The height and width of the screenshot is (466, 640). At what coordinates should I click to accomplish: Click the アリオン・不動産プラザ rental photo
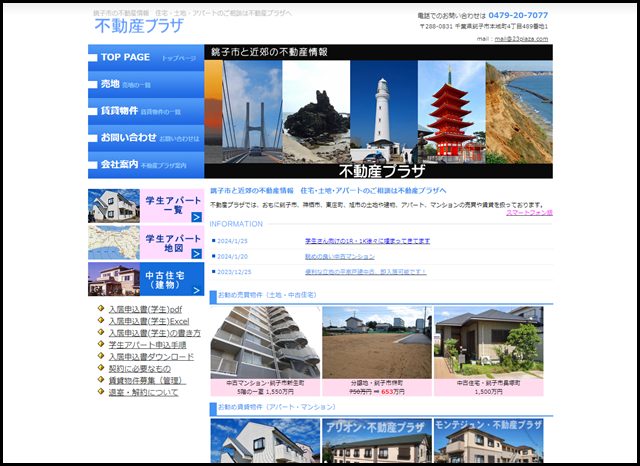pos(377,441)
